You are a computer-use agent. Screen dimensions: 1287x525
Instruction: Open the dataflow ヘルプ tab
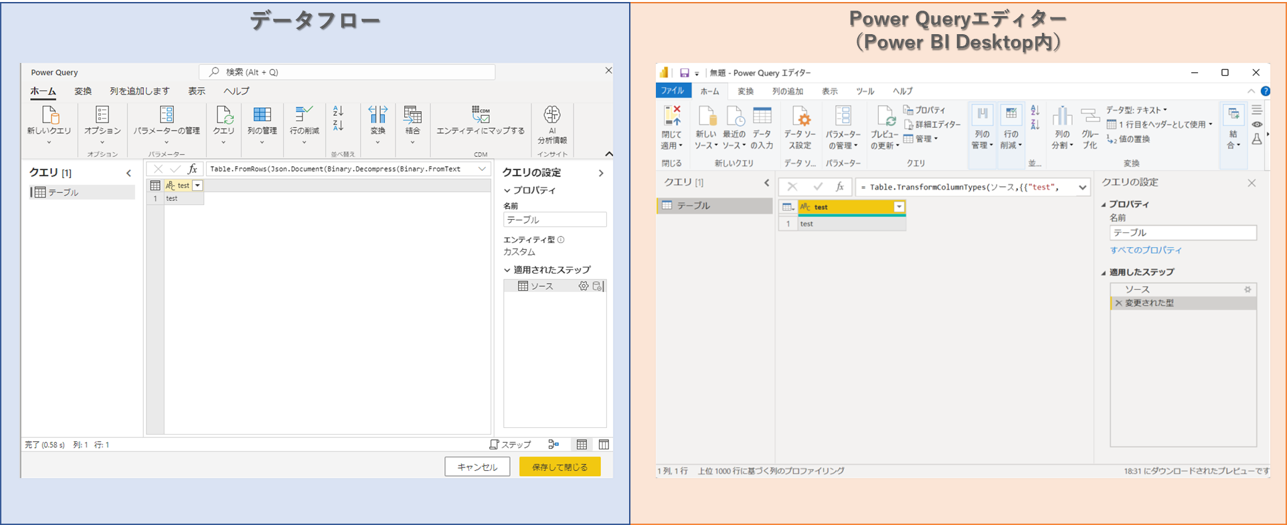tap(237, 91)
